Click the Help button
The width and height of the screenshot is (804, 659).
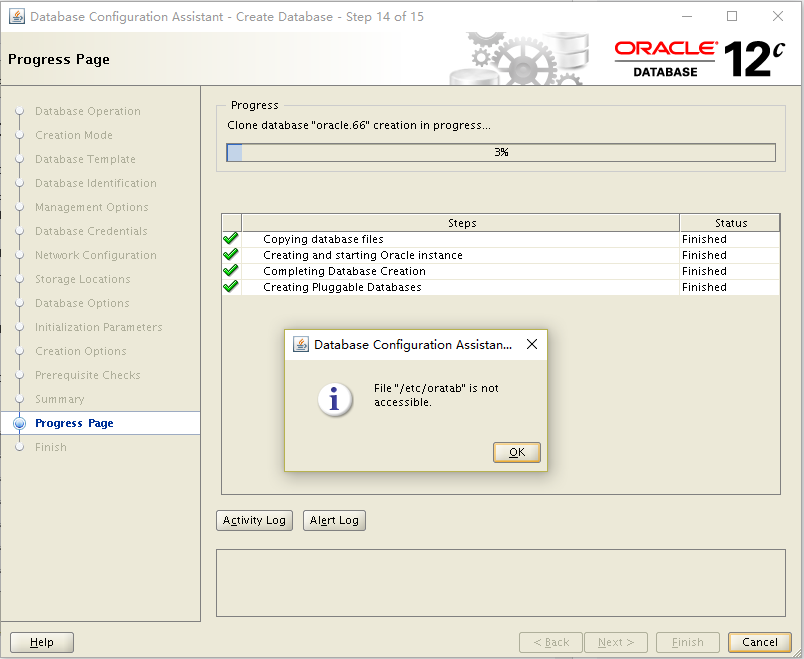[x=42, y=642]
